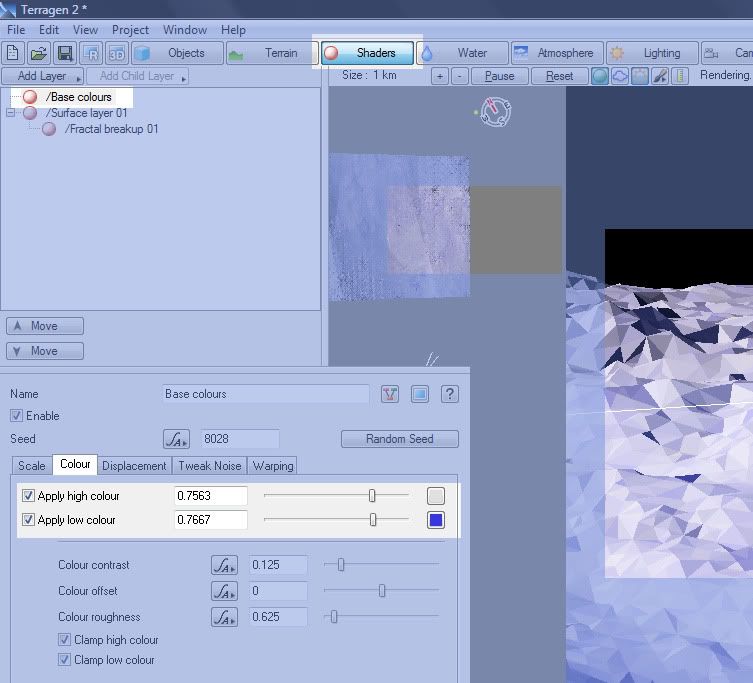Disable Clamp low colour checkbox
Image resolution: width=753 pixels, height=683 pixels.
[x=65, y=660]
